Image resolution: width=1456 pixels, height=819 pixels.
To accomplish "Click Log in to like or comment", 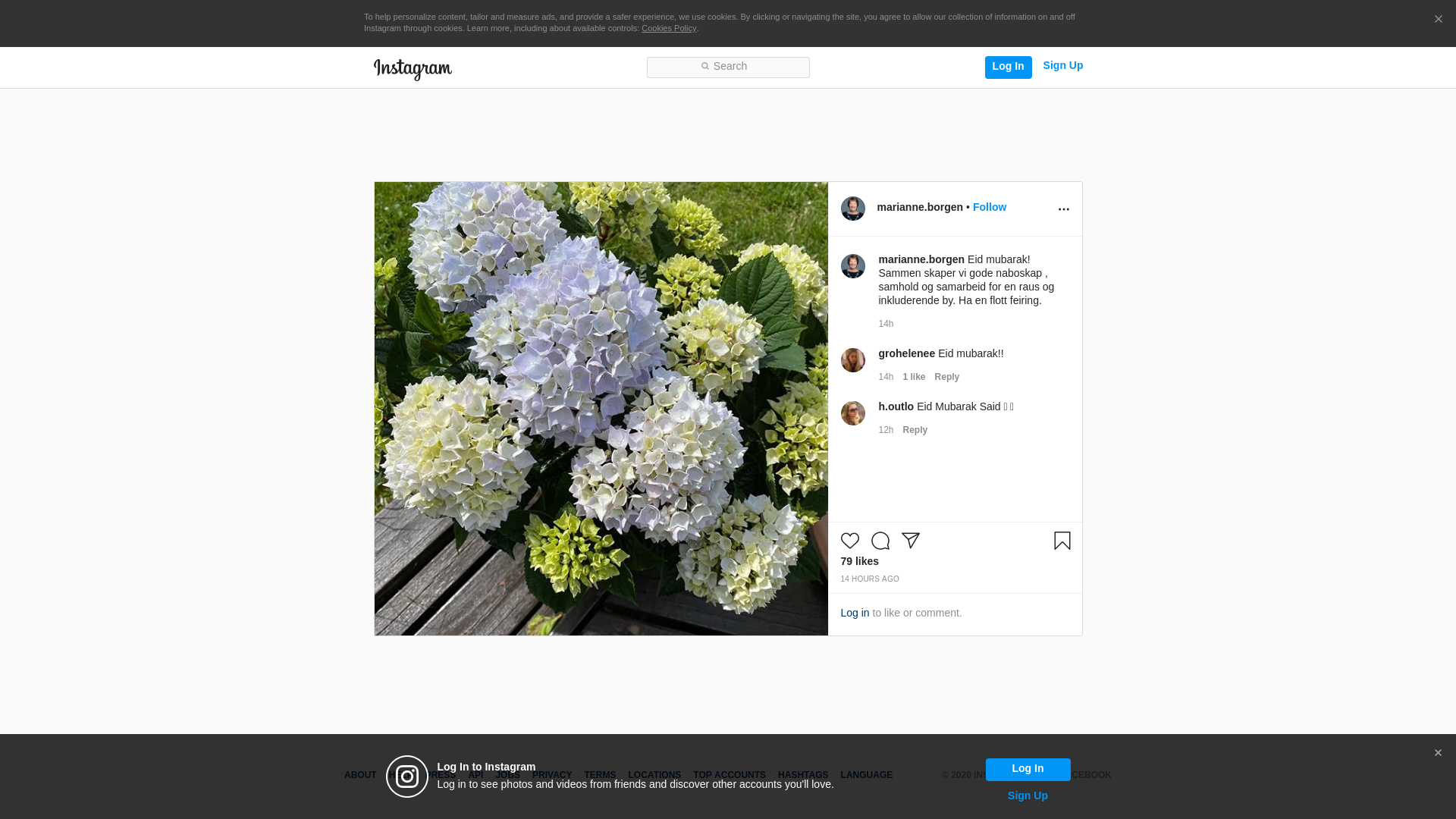I will [x=855, y=613].
